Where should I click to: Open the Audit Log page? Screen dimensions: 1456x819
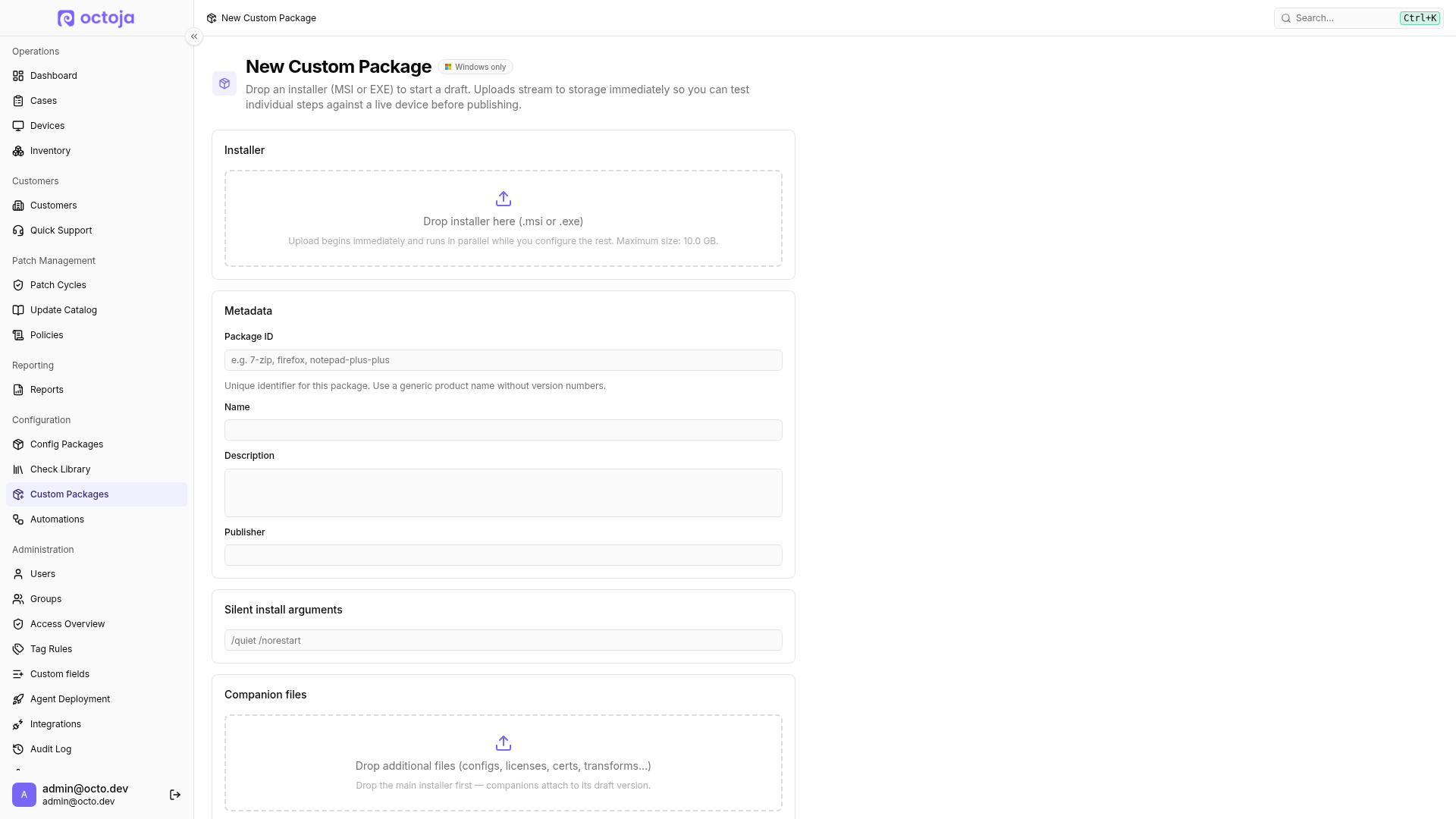pos(96,749)
